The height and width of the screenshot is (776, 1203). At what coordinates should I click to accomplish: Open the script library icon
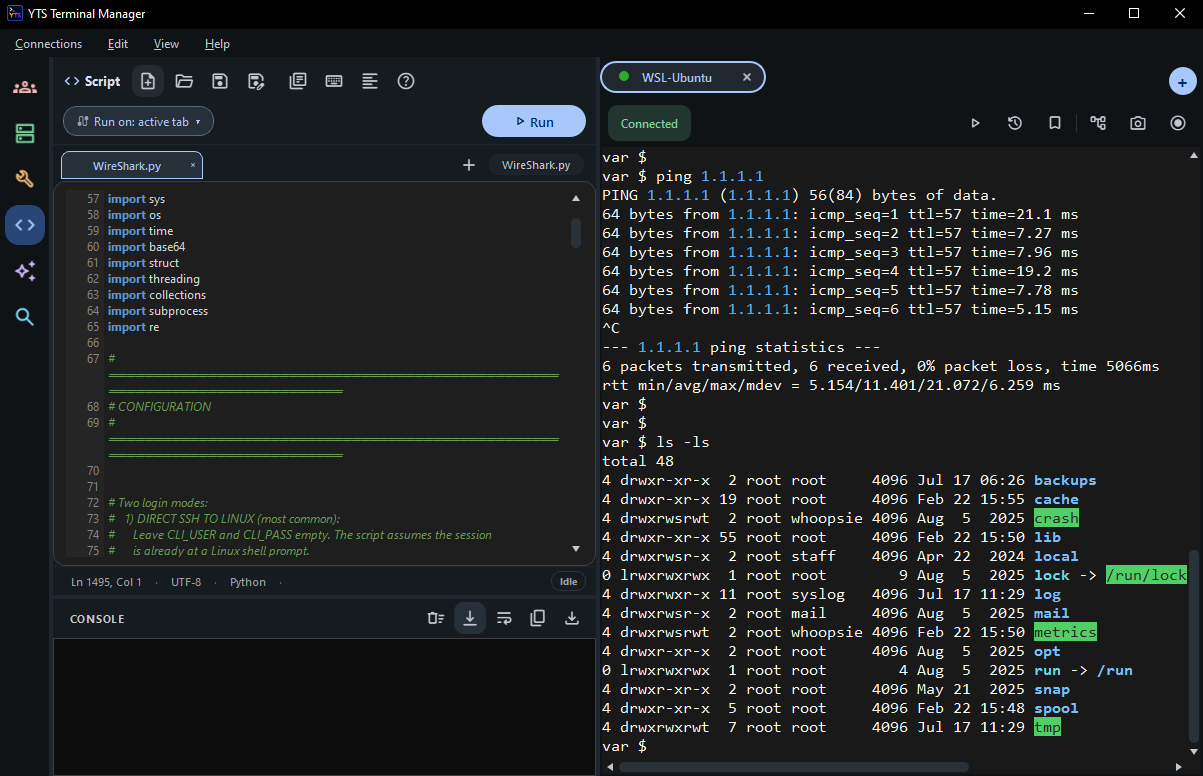pyautogui.click(x=298, y=81)
